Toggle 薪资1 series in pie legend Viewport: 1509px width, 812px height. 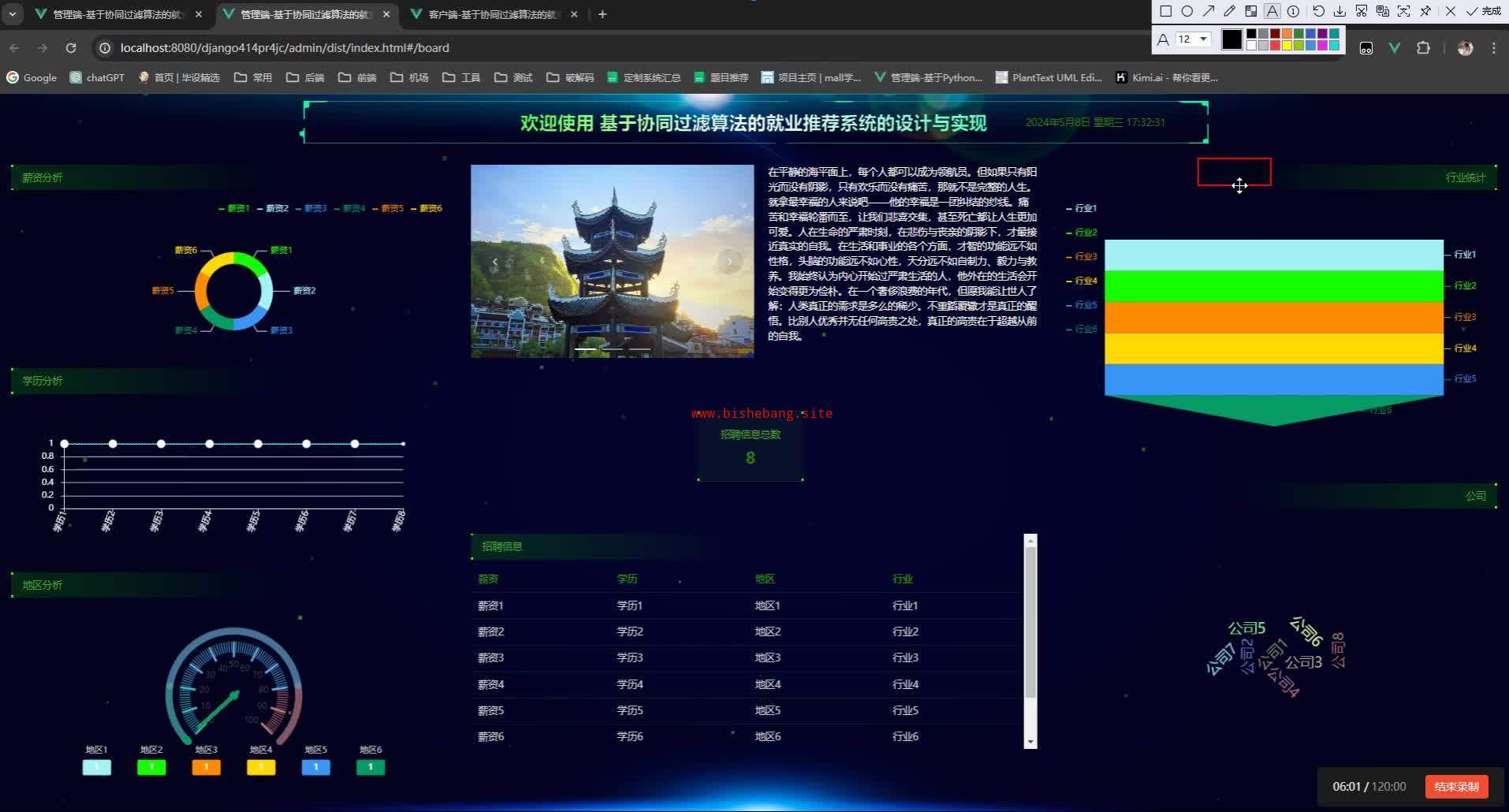(x=234, y=208)
